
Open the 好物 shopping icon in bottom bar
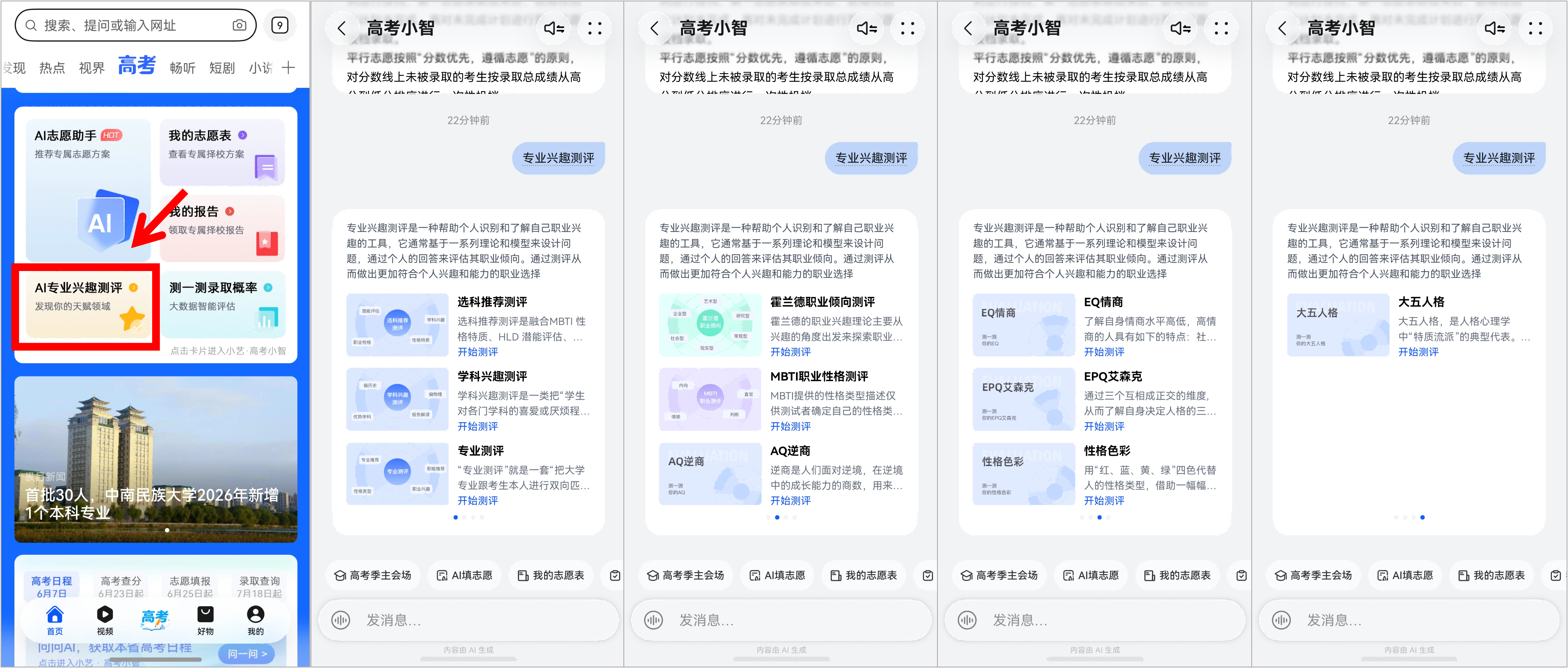[x=205, y=620]
